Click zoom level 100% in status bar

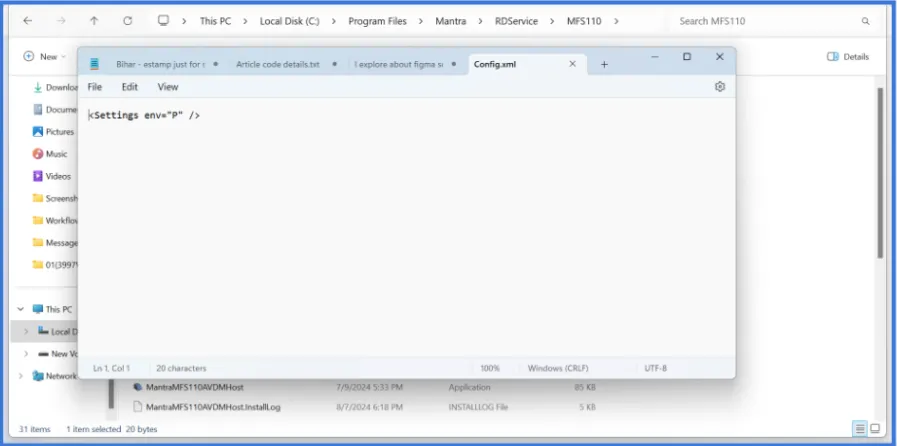[490, 368]
